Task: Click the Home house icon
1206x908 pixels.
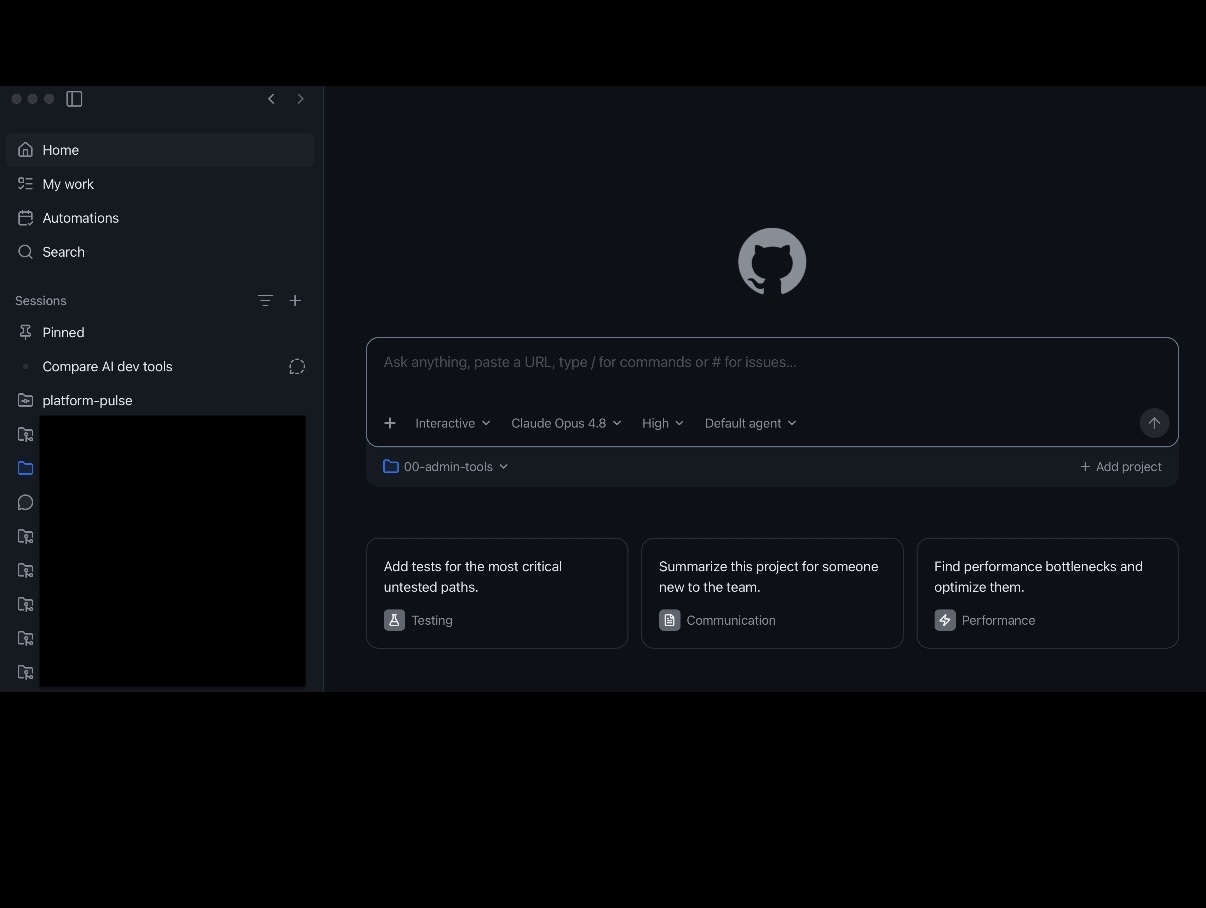Action: coord(26,150)
